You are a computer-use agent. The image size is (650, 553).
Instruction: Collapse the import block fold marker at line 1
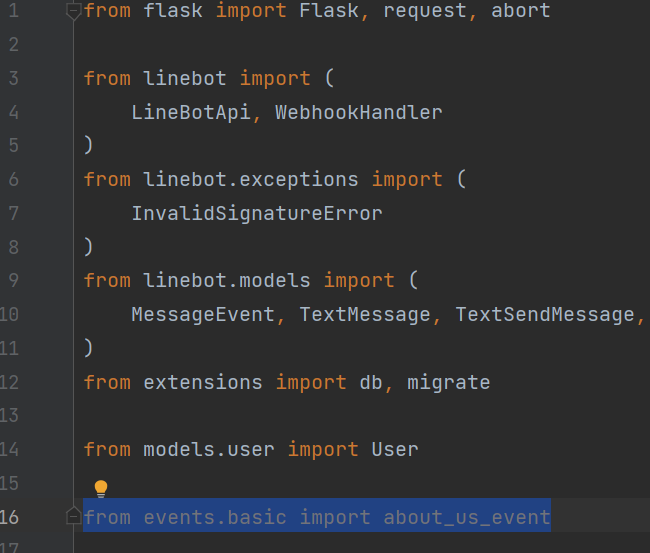click(x=73, y=12)
